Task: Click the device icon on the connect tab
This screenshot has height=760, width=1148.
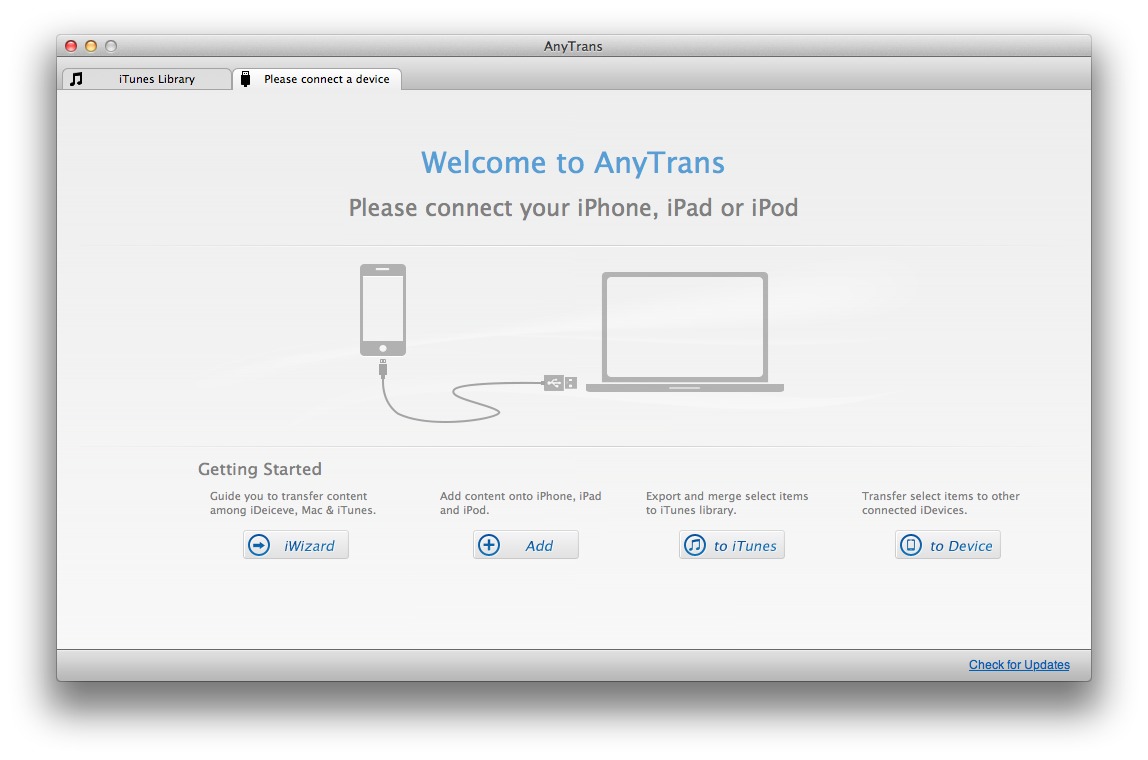Action: click(x=246, y=79)
